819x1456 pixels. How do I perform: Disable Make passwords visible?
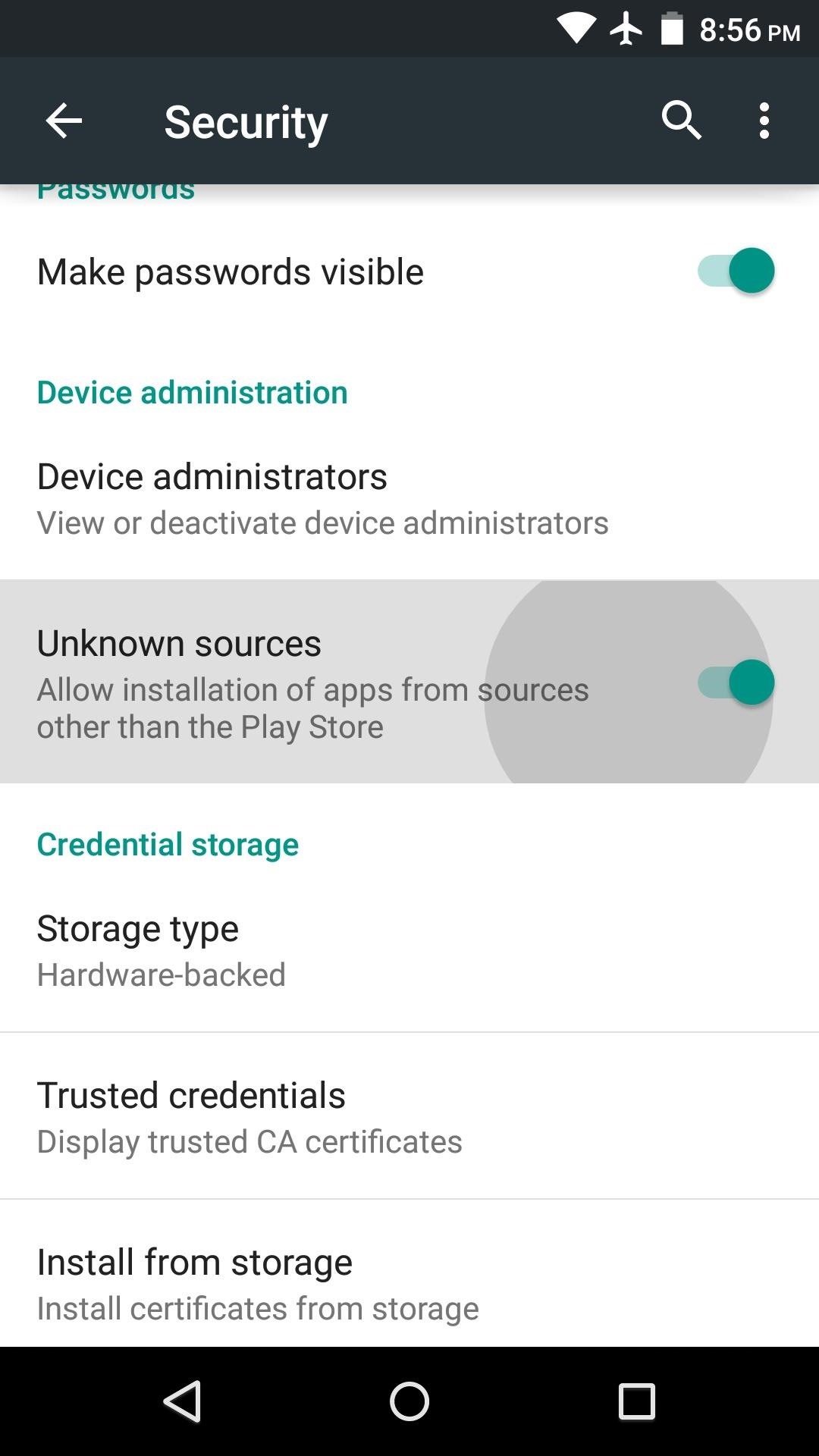tap(736, 271)
